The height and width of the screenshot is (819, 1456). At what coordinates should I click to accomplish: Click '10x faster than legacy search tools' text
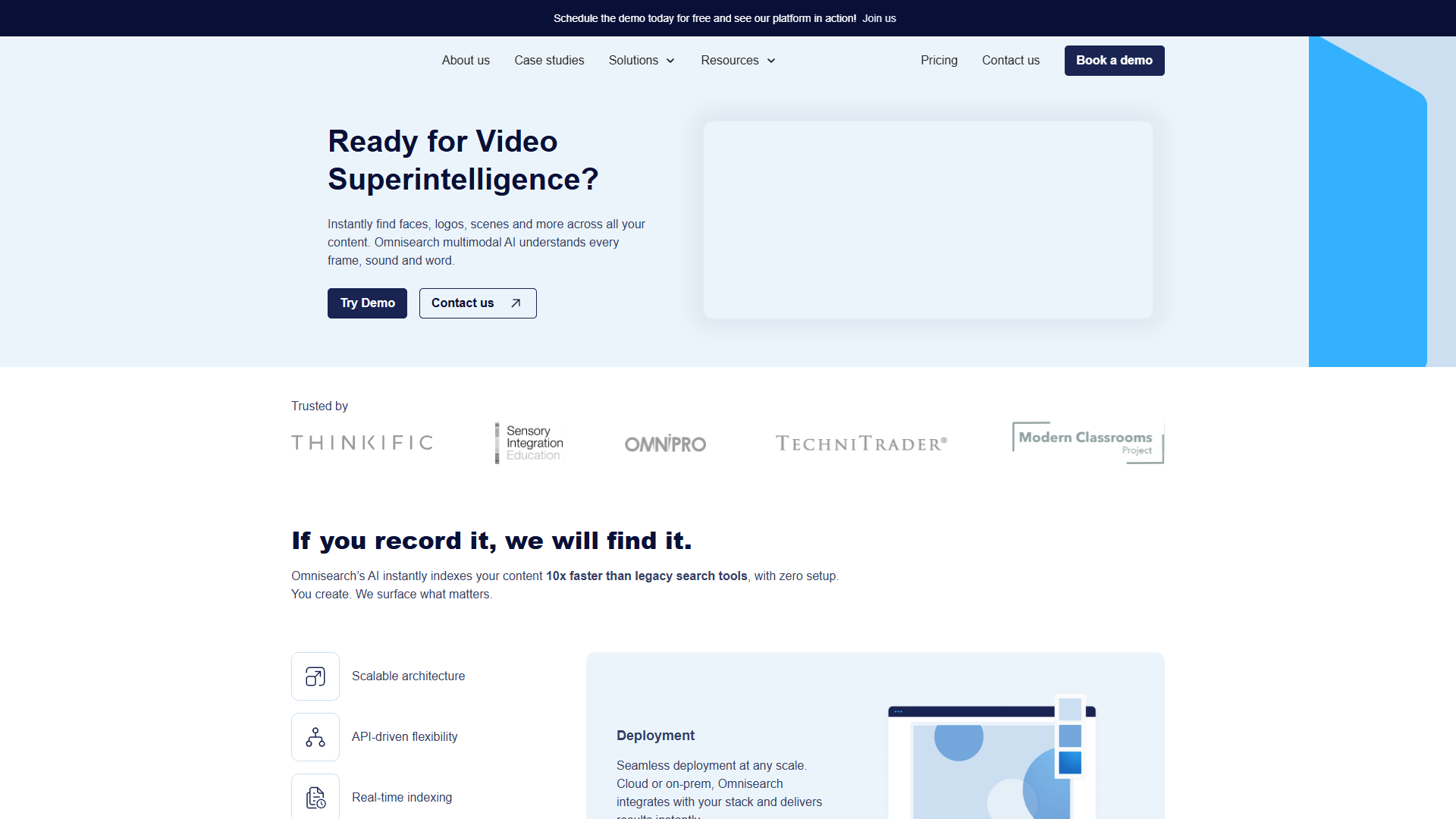click(646, 576)
